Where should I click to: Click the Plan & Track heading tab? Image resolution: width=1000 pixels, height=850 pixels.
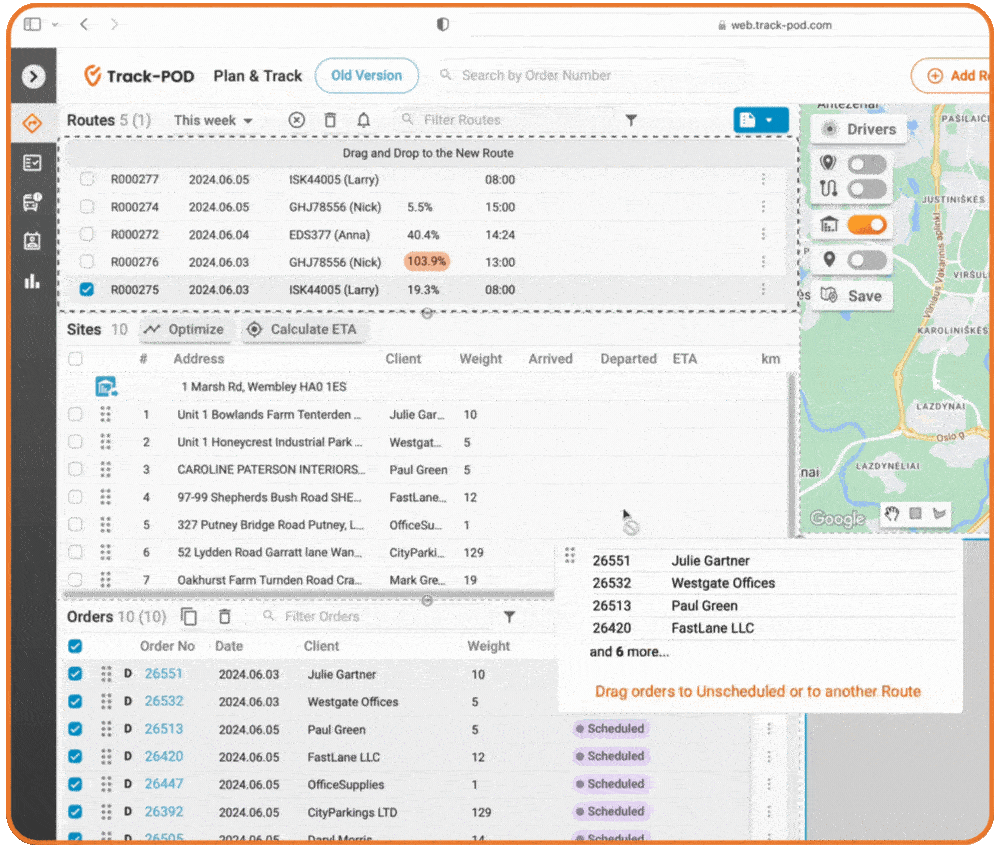[x=257, y=76]
